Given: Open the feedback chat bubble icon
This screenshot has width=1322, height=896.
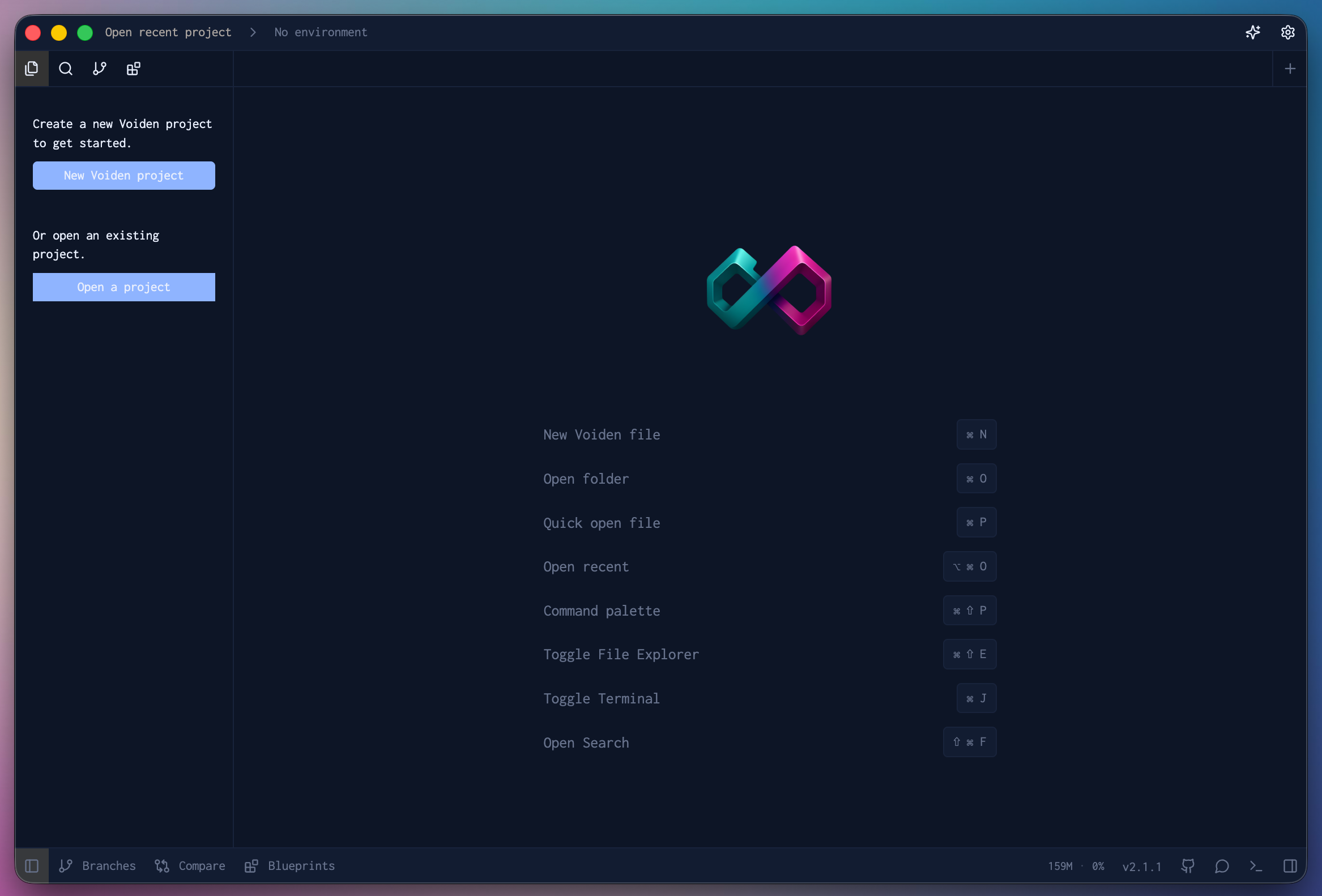Looking at the screenshot, I should (1222, 866).
